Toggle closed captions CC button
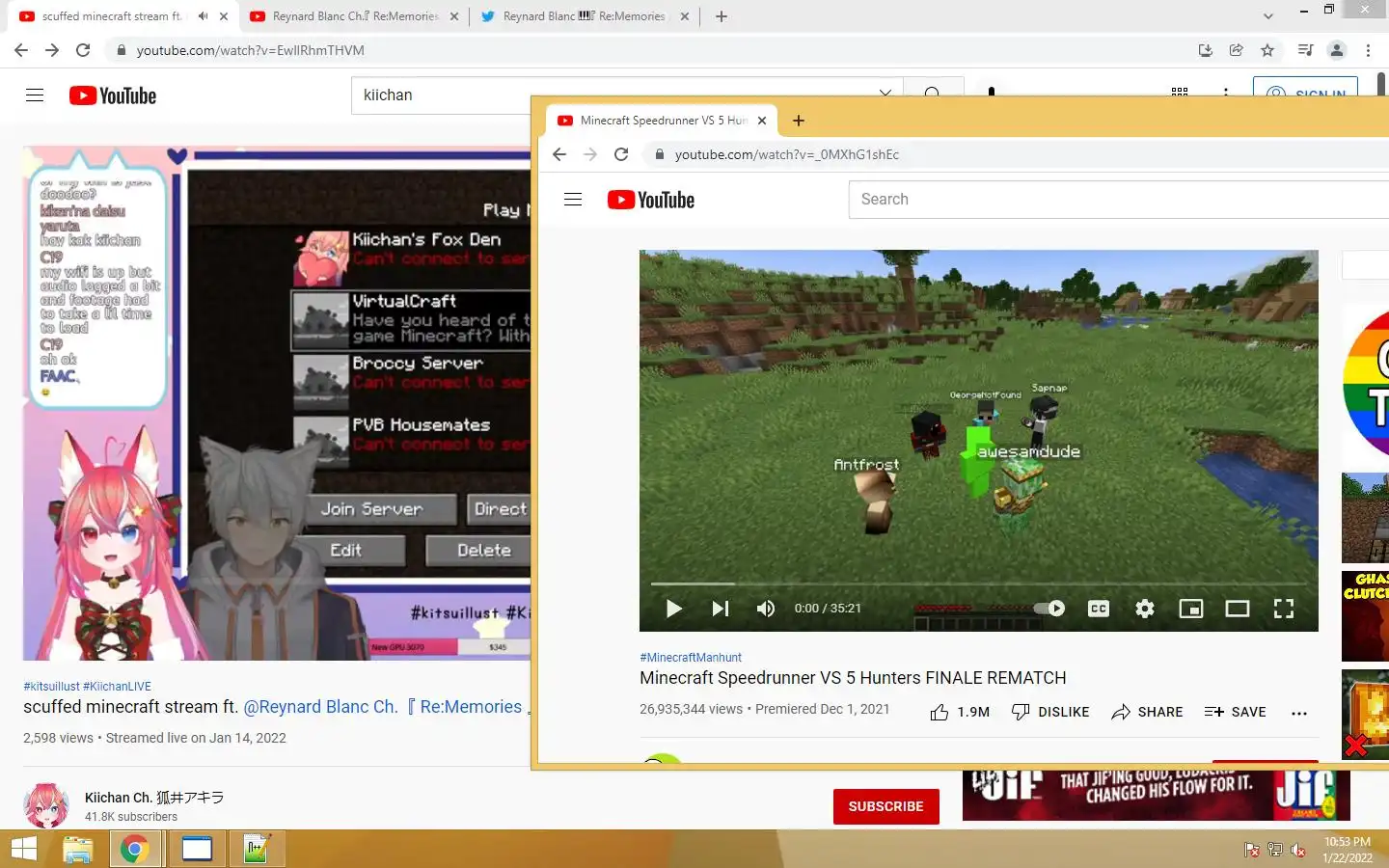This screenshot has height=868, width=1389. tap(1099, 609)
